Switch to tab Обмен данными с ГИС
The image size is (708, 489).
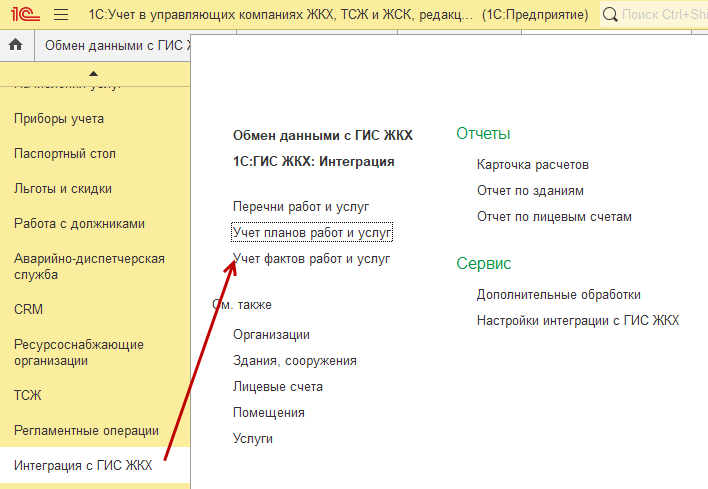113,46
